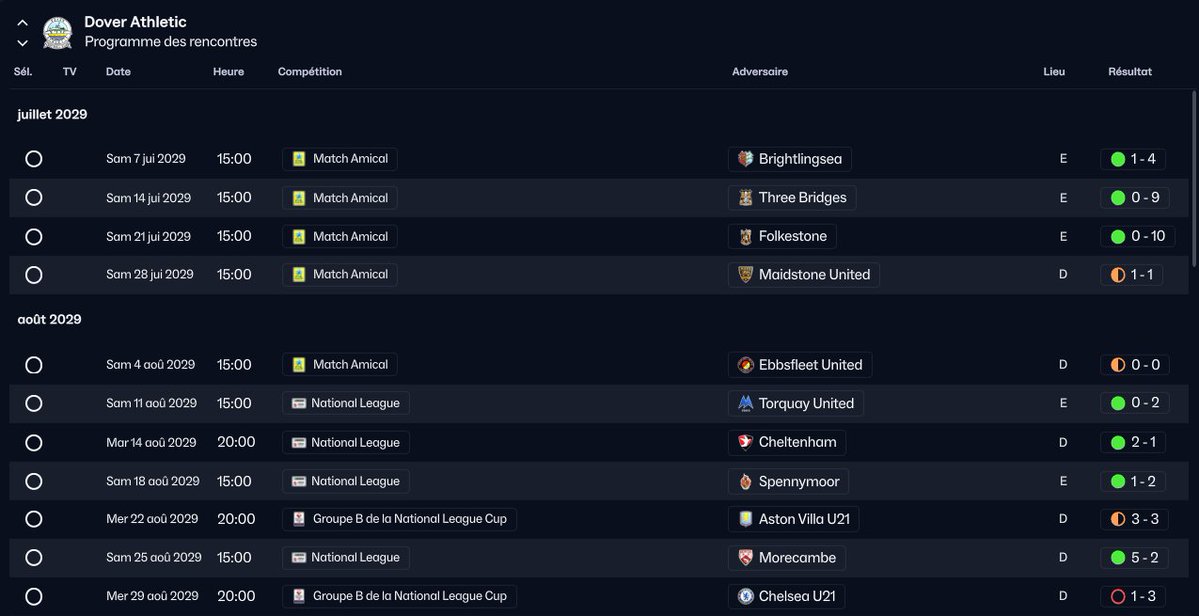Select the Cheltenham match radio button
1199x616 pixels.
34,443
